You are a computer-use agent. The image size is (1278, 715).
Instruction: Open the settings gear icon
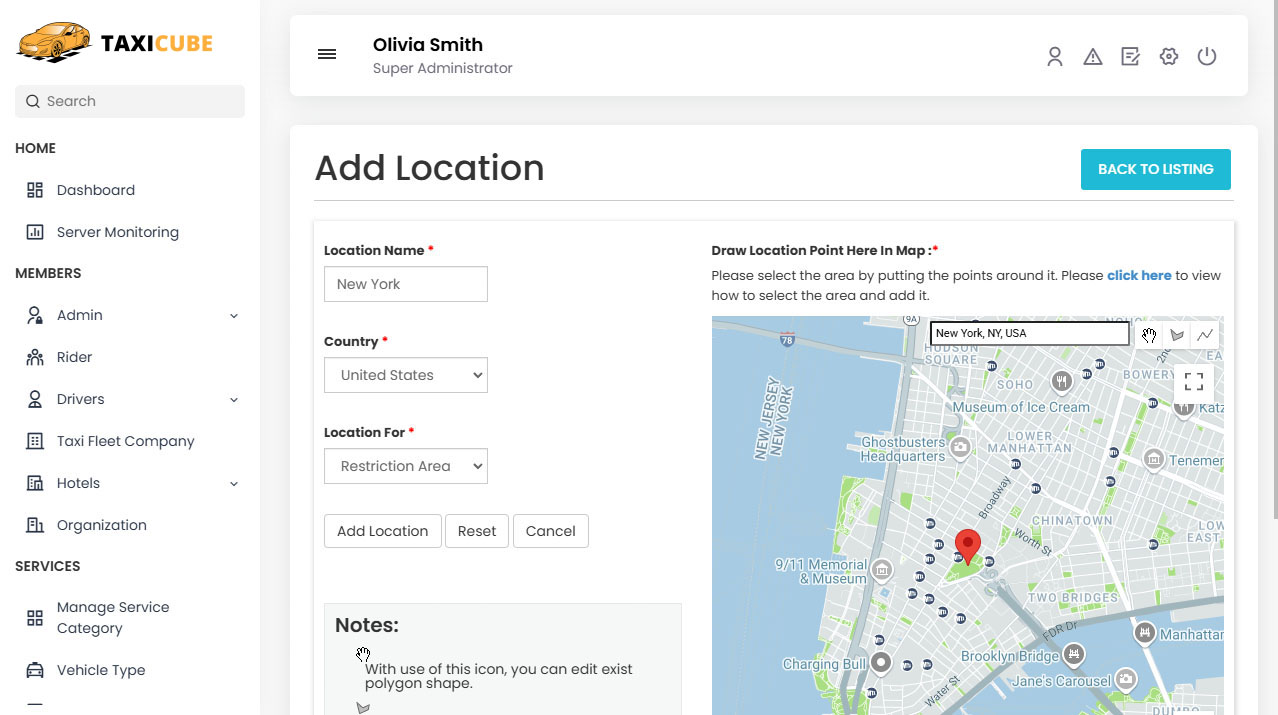point(1168,57)
